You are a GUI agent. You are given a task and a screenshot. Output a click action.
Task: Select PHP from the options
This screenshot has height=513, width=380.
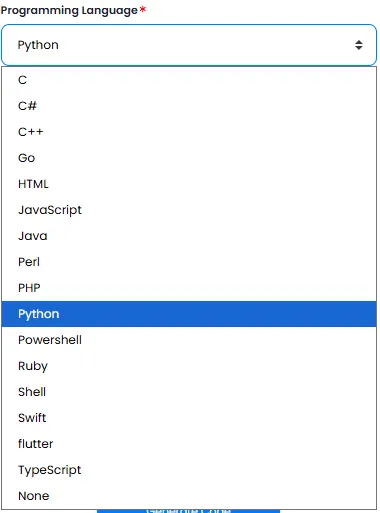point(189,288)
